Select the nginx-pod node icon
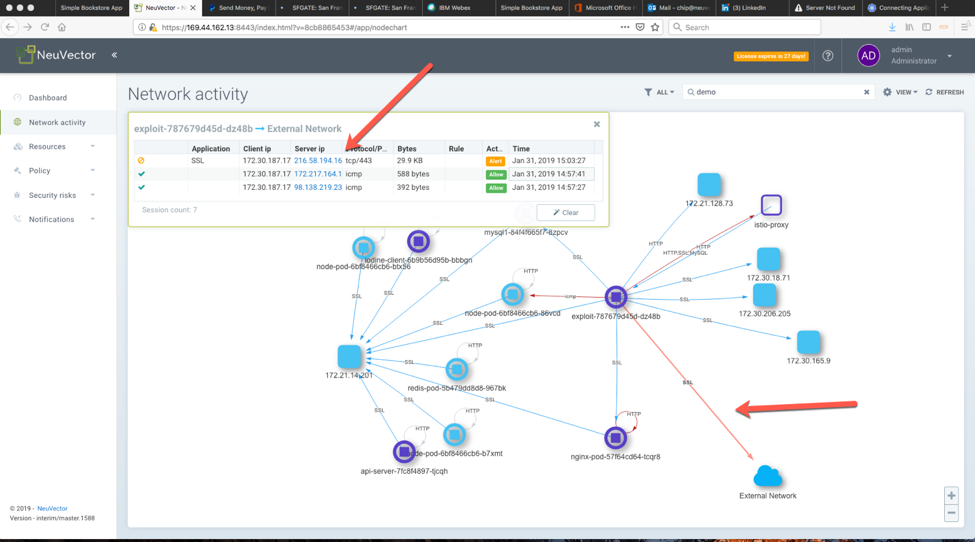Viewport: 975px width, 542px height. pyautogui.click(x=615, y=438)
